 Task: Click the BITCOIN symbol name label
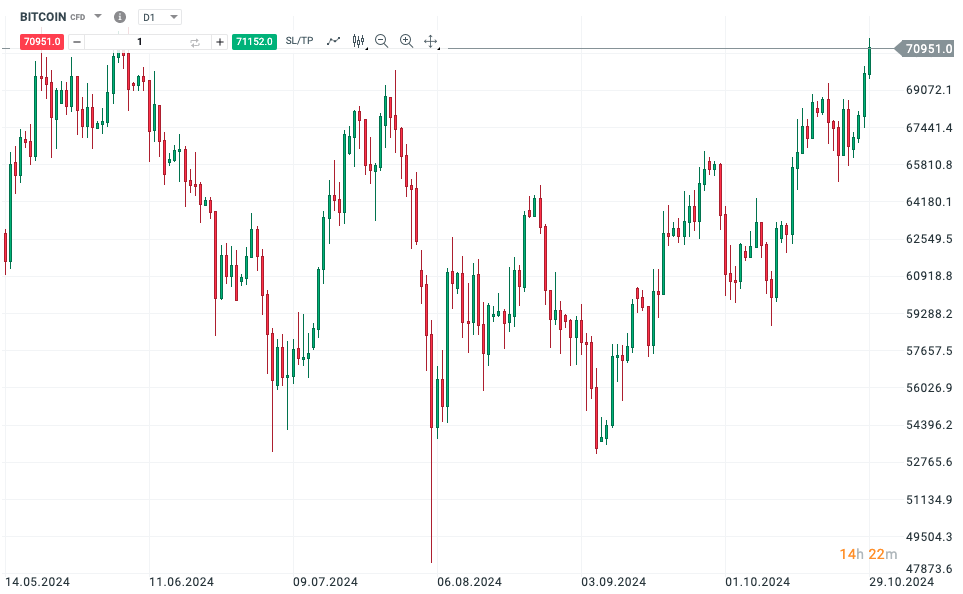click(x=43, y=17)
